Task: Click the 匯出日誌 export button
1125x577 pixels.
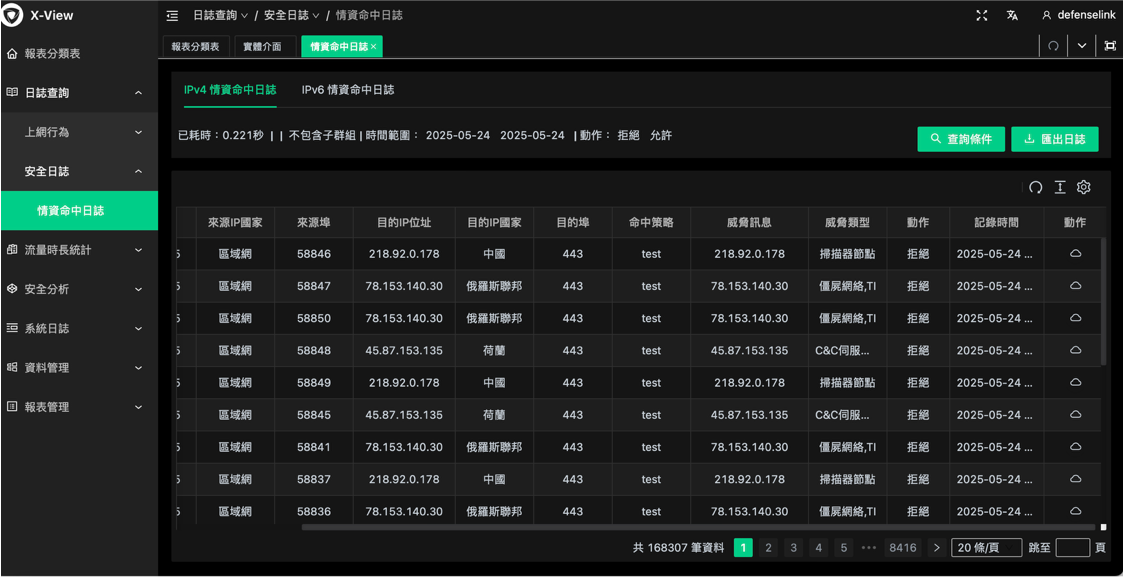Action: pos(1054,139)
